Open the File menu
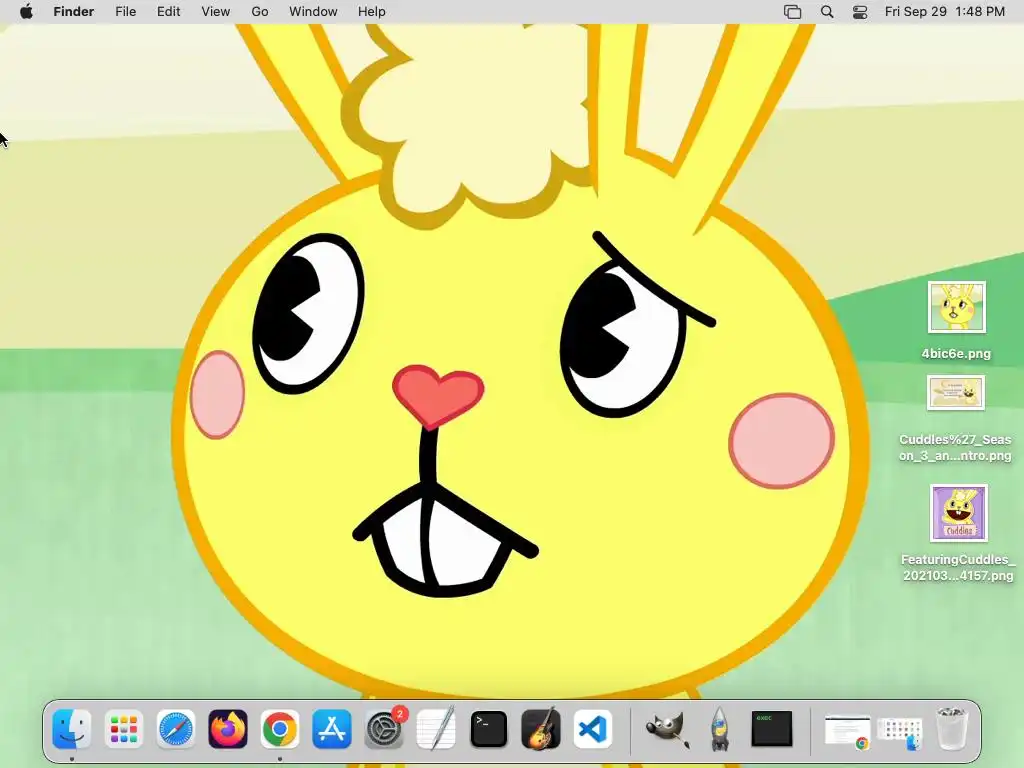Screen dimensions: 1024x768 point(125,12)
